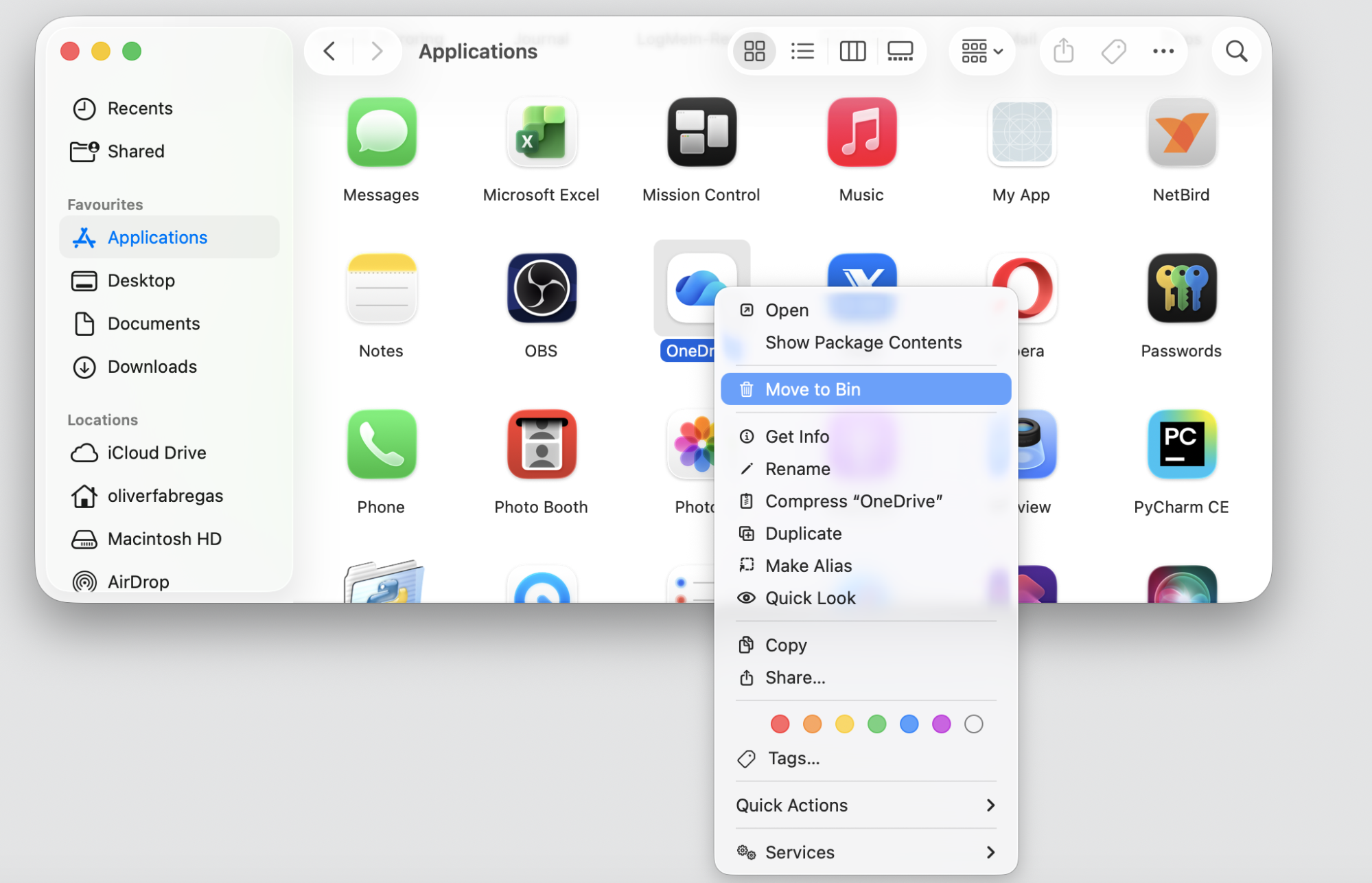Open the group-by options dropdown

(x=981, y=51)
